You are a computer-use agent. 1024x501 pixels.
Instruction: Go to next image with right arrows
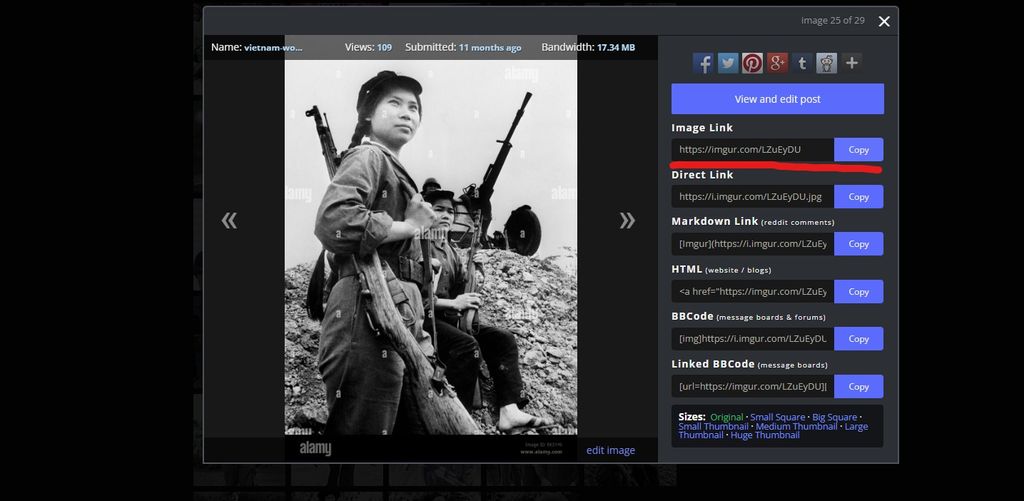pos(627,220)
